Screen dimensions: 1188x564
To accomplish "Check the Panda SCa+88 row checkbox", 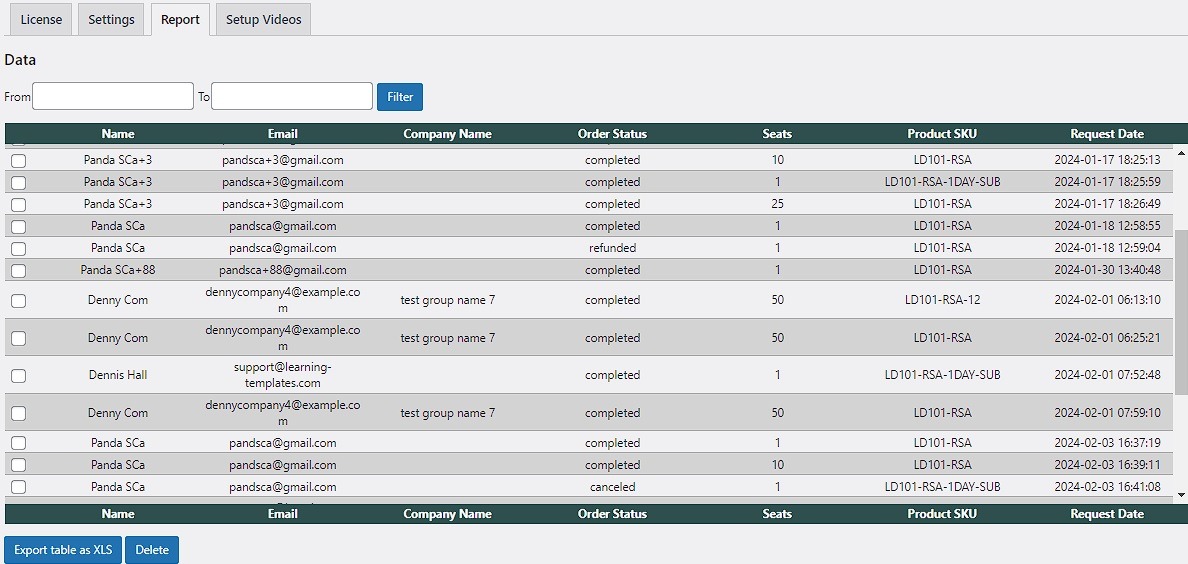I will tap(18, 270).
